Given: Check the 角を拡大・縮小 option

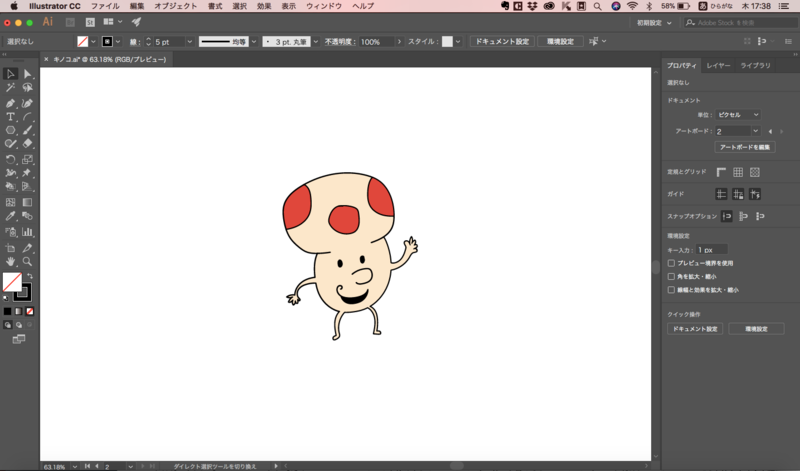Looking at the screenshot, I should point(671,277).
